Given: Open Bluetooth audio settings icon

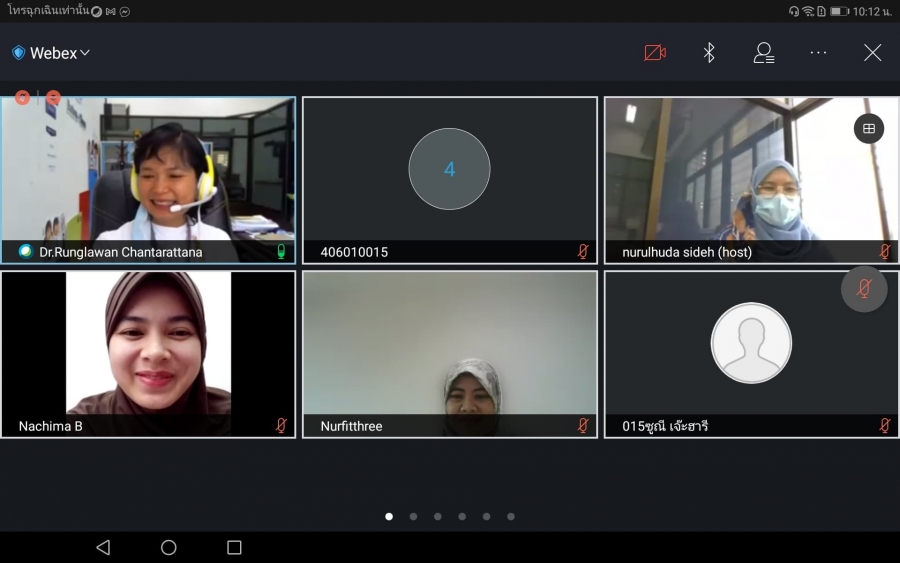Looking at the screenshot, I should click(709, 53).
